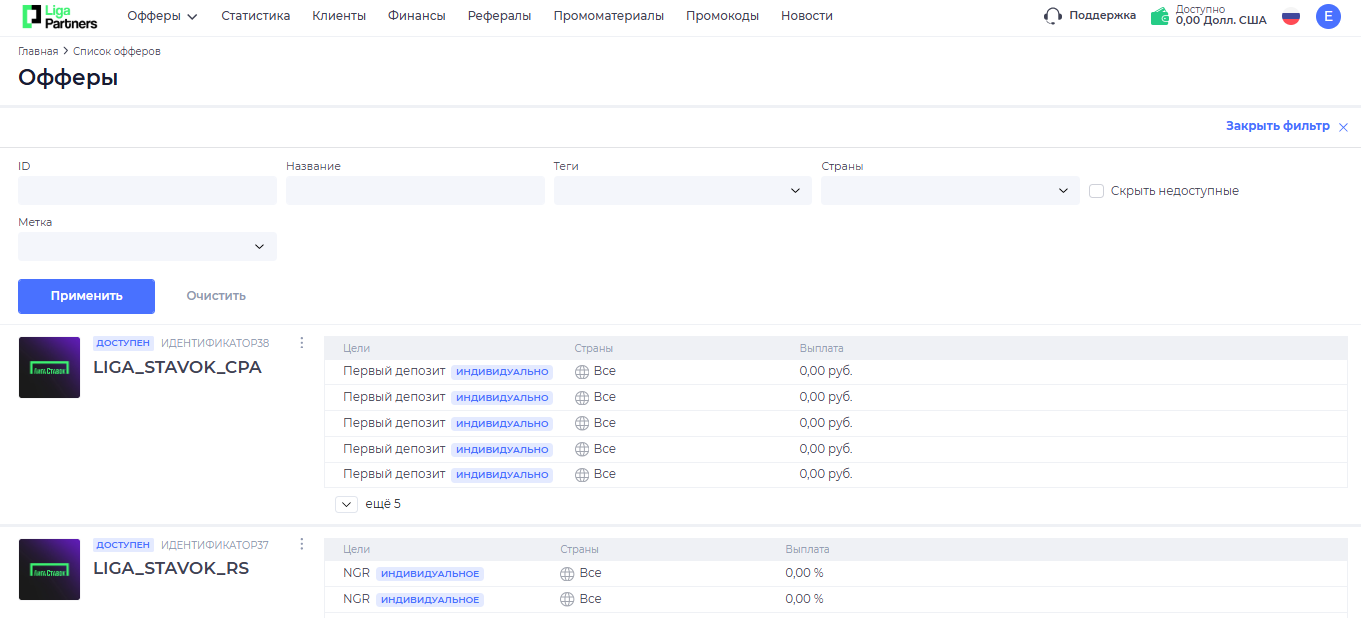Click the green wallet balance icon

1160,16
